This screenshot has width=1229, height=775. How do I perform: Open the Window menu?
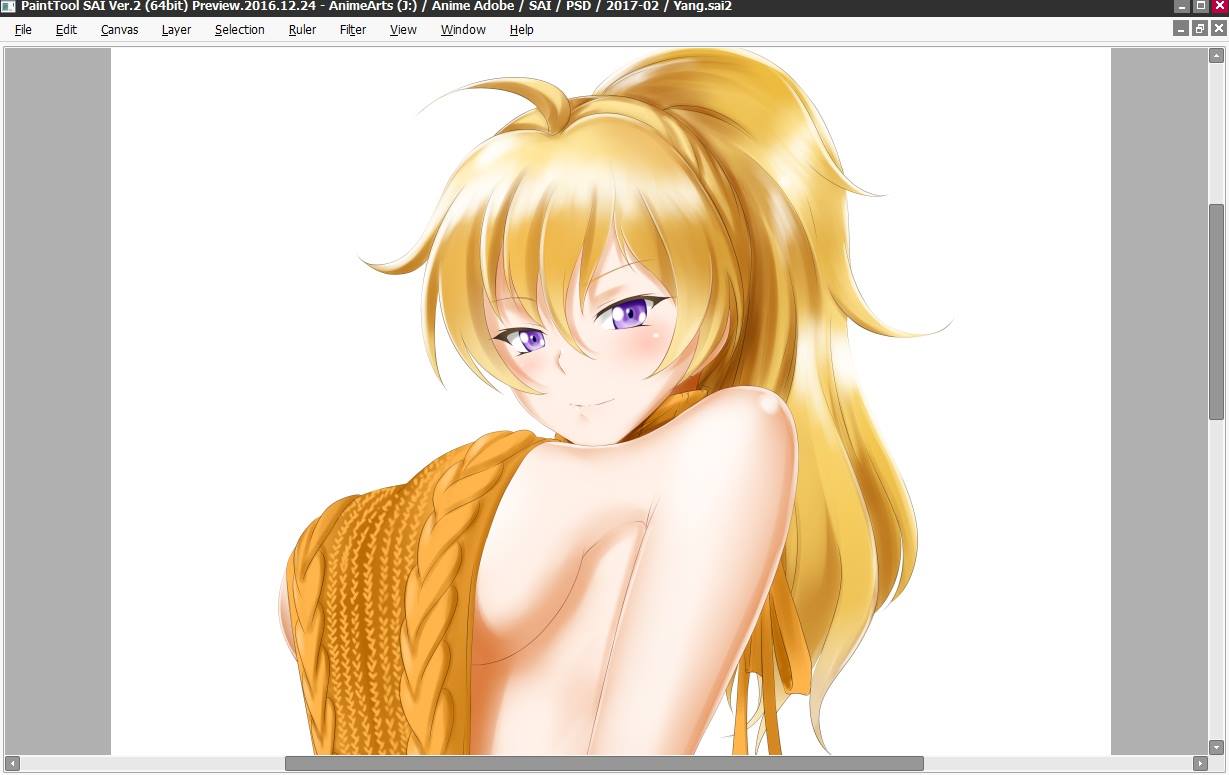(x=463, y=30)
